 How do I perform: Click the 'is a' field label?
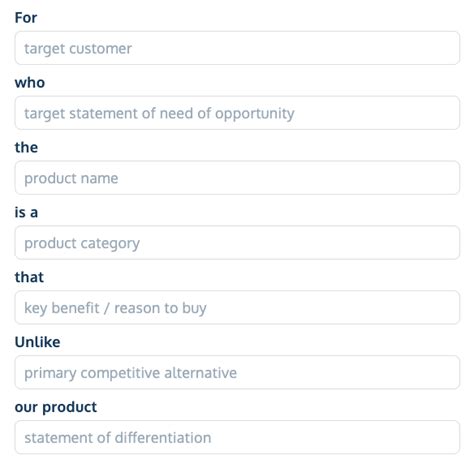tap(26, 212)
